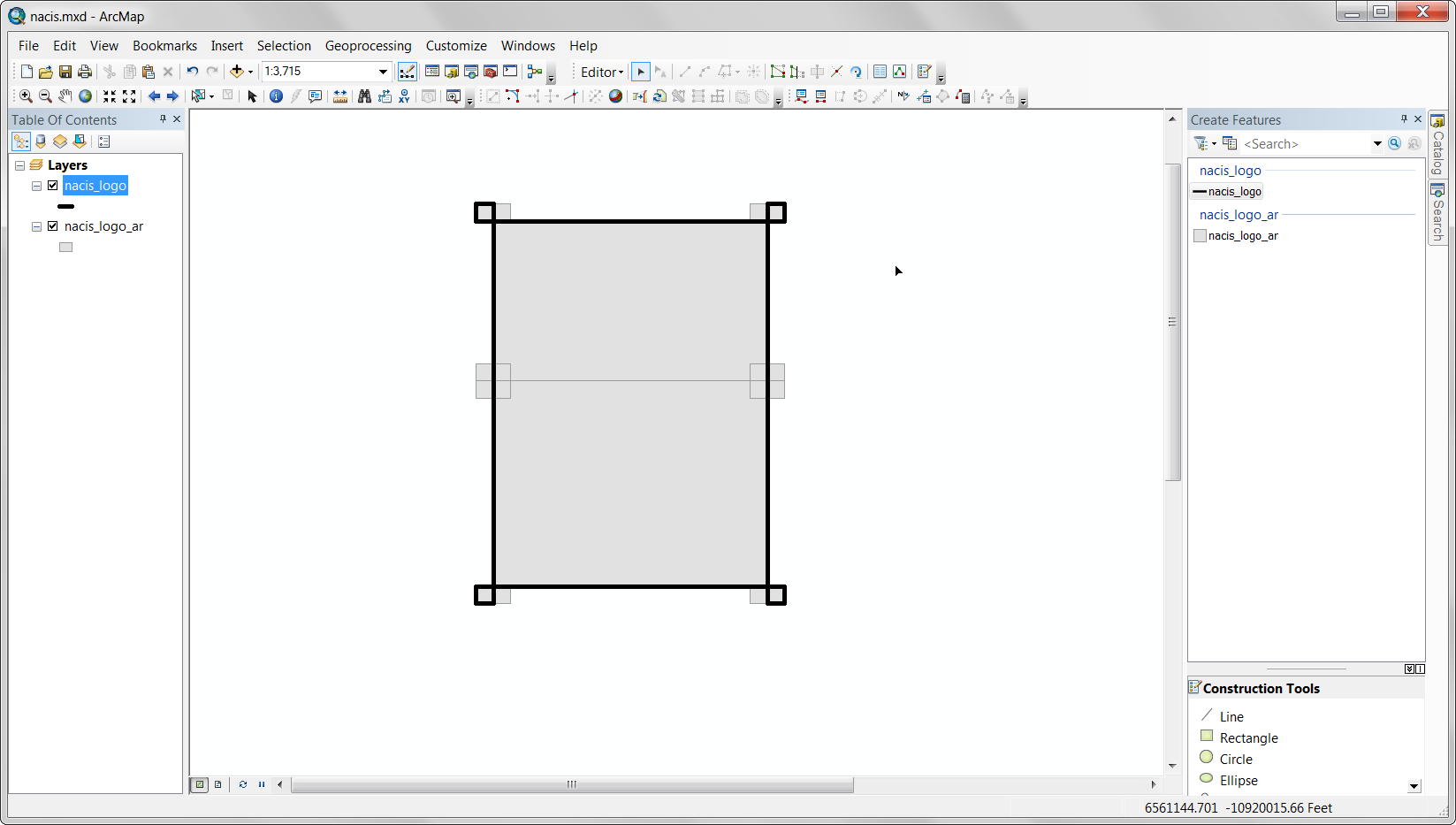The image size is (1456, 825).
Task: Select the Pan hand tool
Action: click(x=65, y=96)
